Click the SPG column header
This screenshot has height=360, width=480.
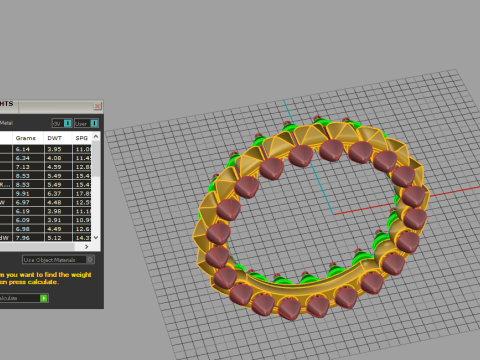(82, 138)
